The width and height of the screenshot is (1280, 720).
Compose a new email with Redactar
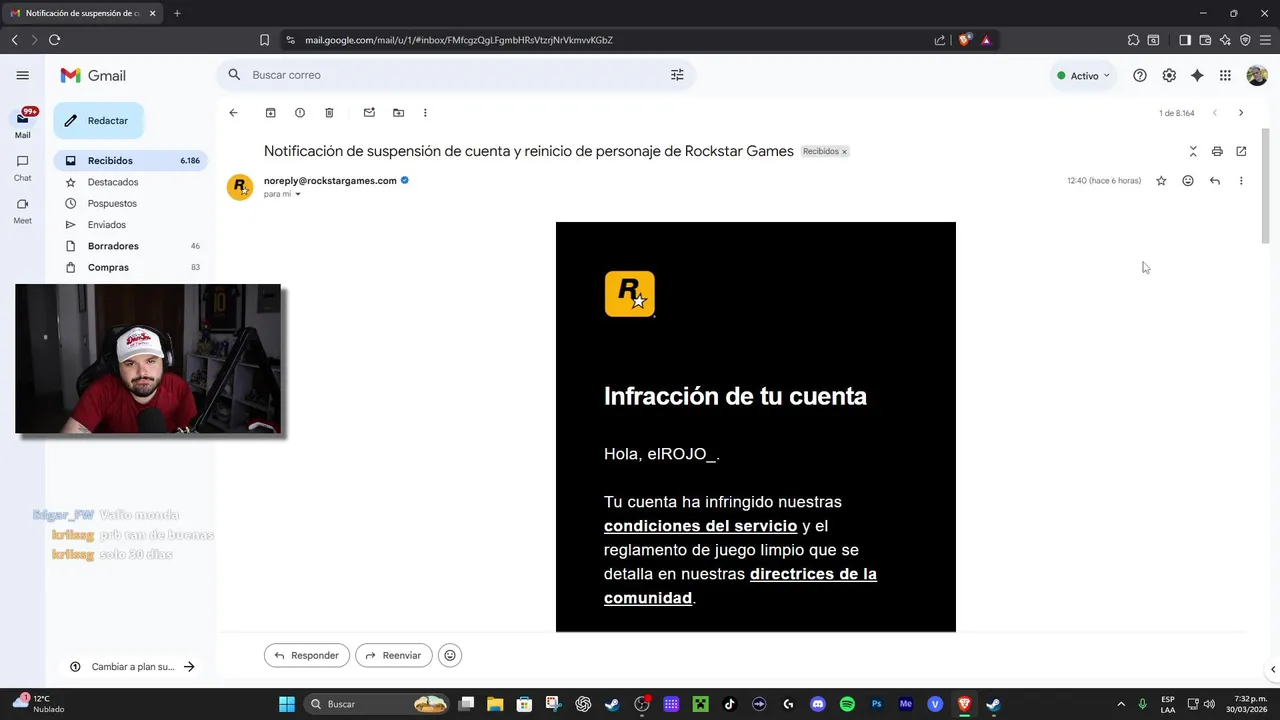[98, 121]
